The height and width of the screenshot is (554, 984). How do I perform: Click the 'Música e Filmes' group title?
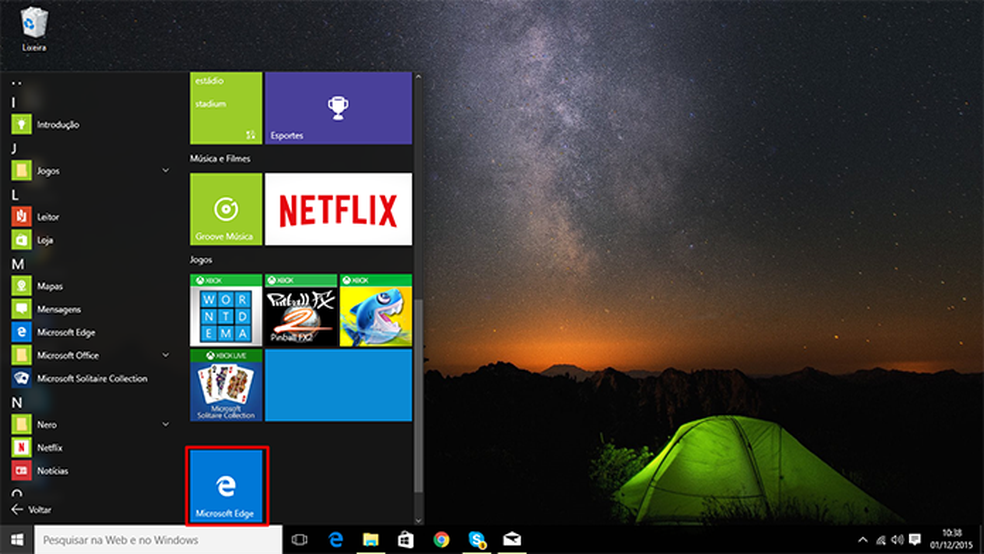tap(220, 159)
